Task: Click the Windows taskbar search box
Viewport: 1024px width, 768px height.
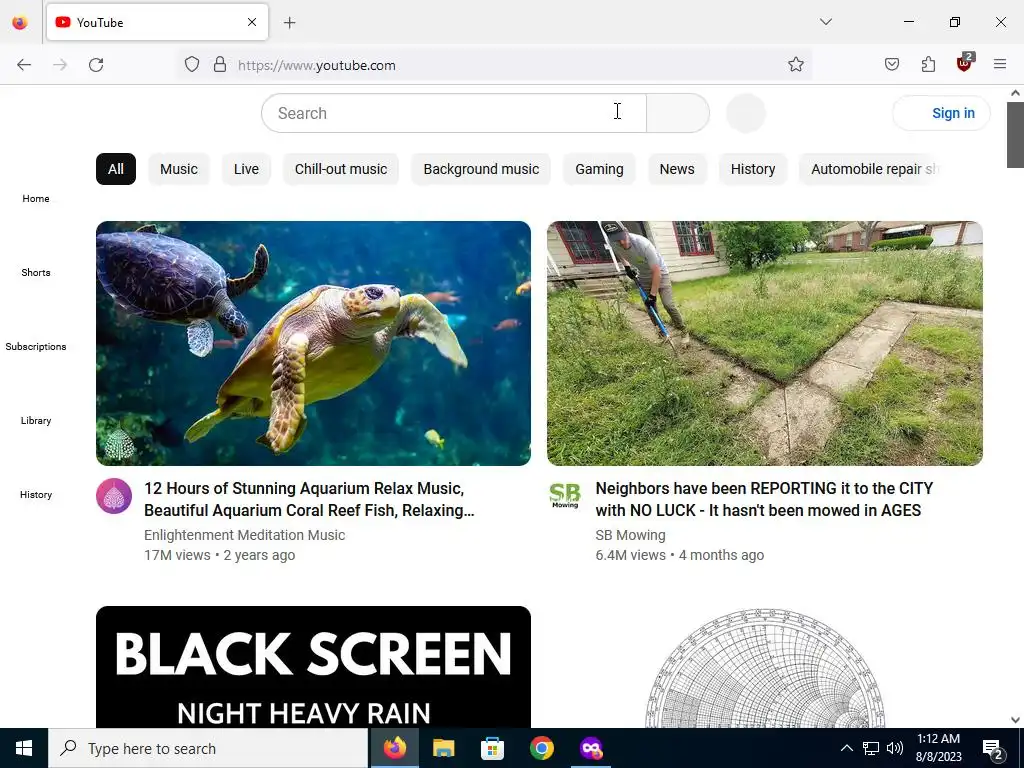Action: pos(208,748)
